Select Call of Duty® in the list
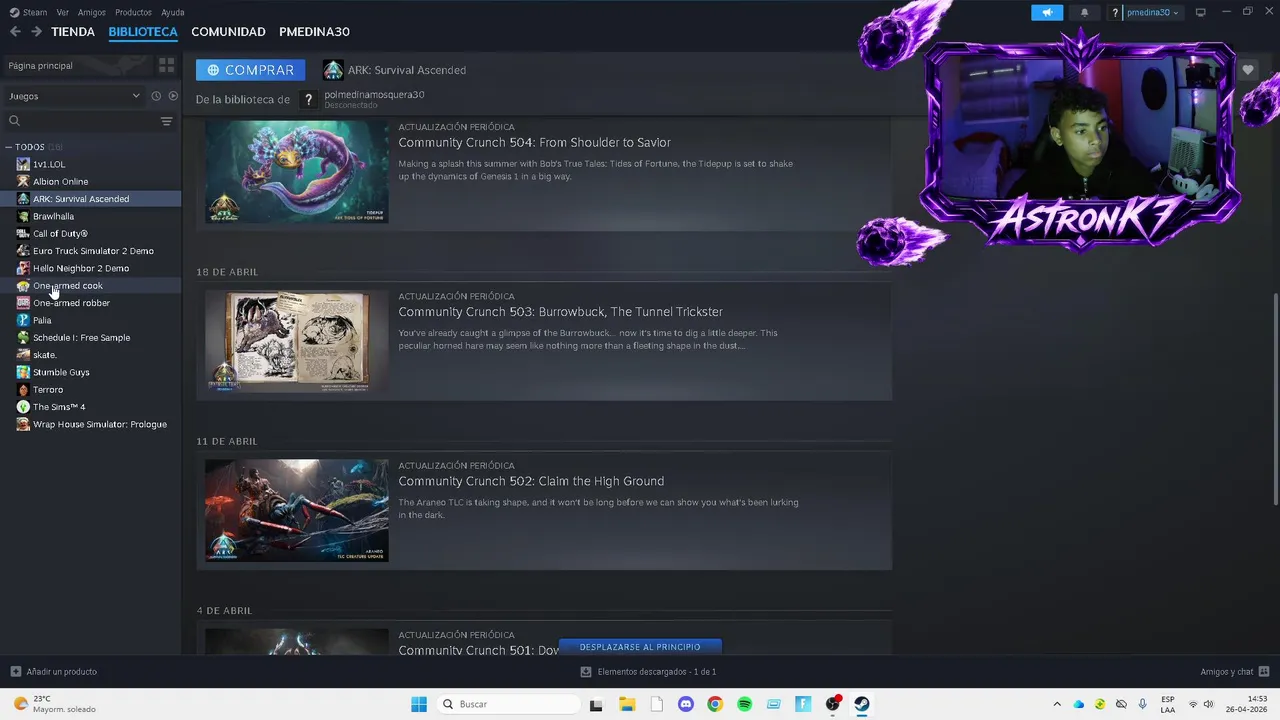The width and height of the screenshot is (1280, 720). click(x=60, y=233)
